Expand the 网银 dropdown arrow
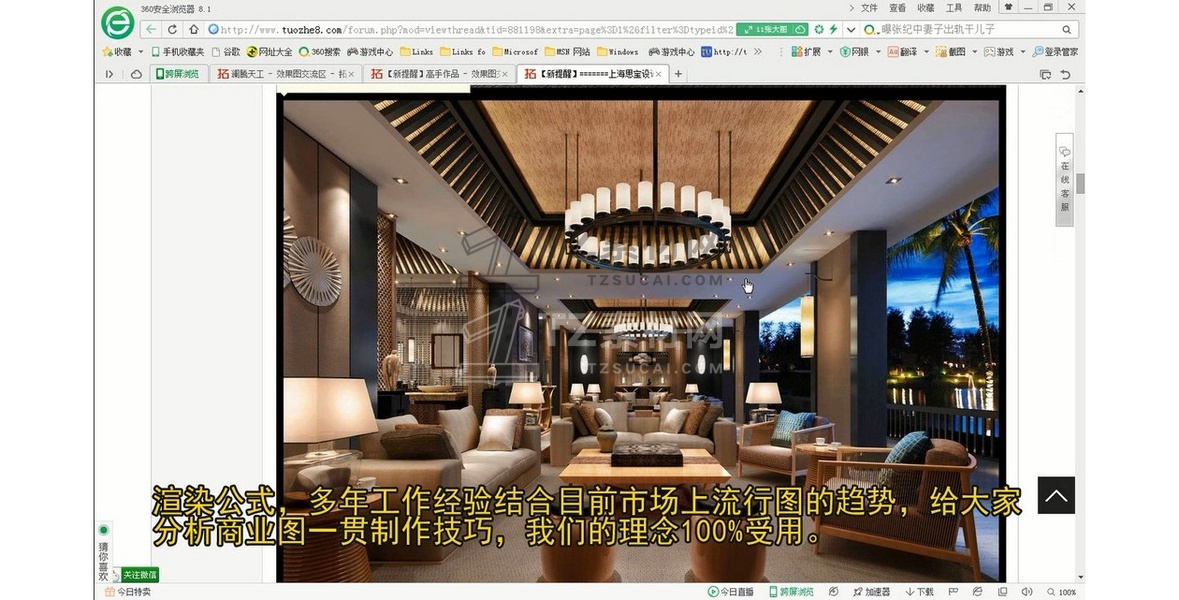 [x=878, y=52]
